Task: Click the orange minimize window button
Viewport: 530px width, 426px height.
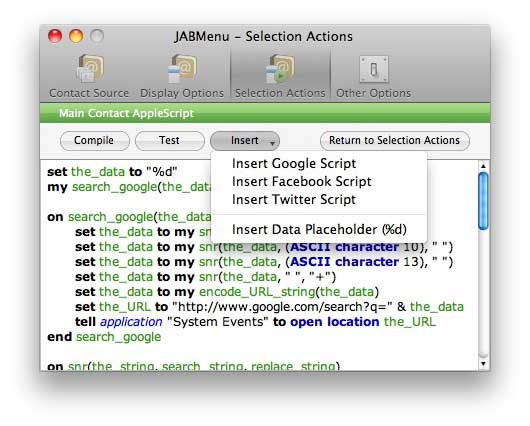Action: coord(76,36)
